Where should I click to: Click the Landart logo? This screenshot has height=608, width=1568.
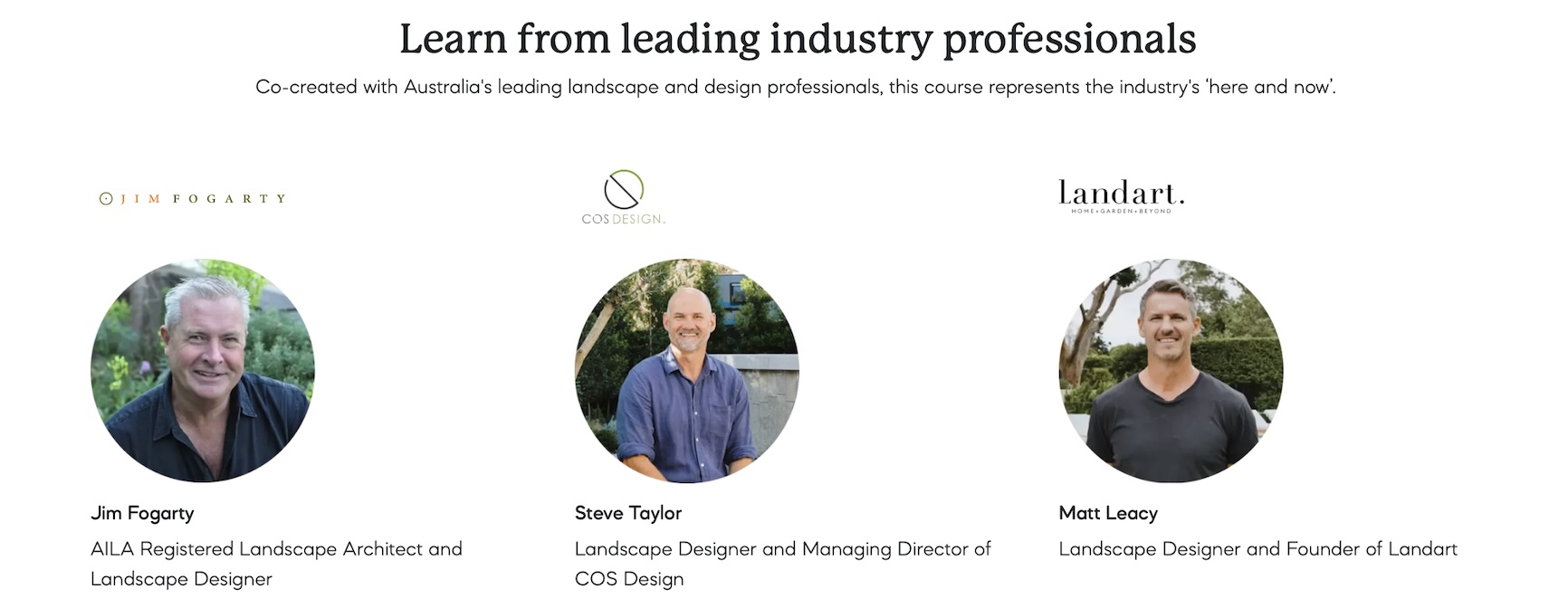pyautogui.click(x=1121, y=196)
